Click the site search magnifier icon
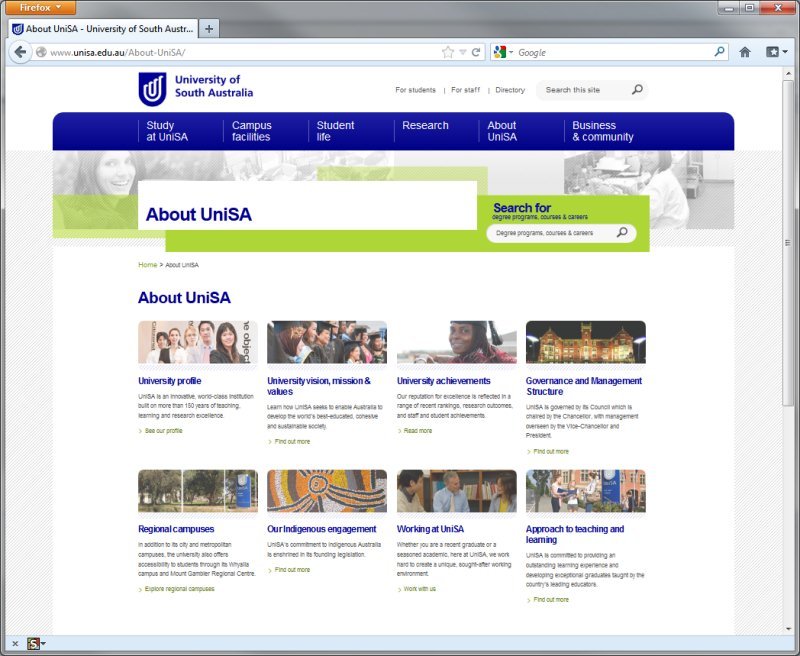Viewport: 800px width, 656px height. click(x=637, y=90)
